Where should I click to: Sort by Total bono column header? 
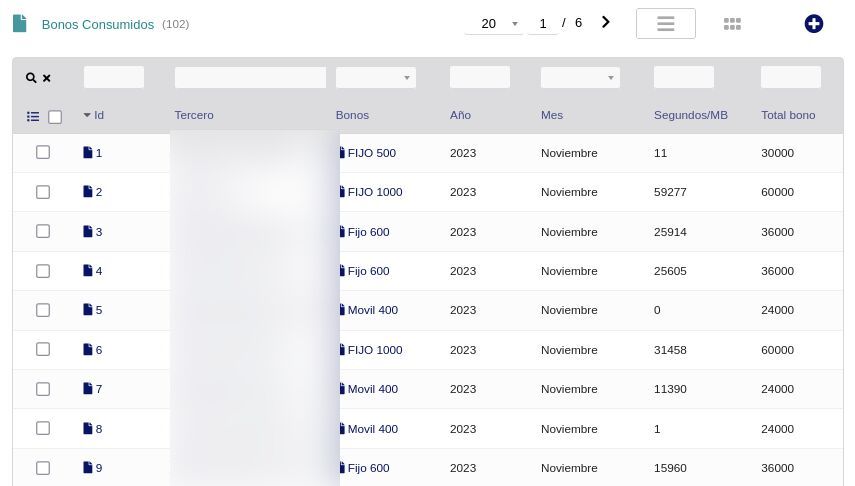(788, 115)
